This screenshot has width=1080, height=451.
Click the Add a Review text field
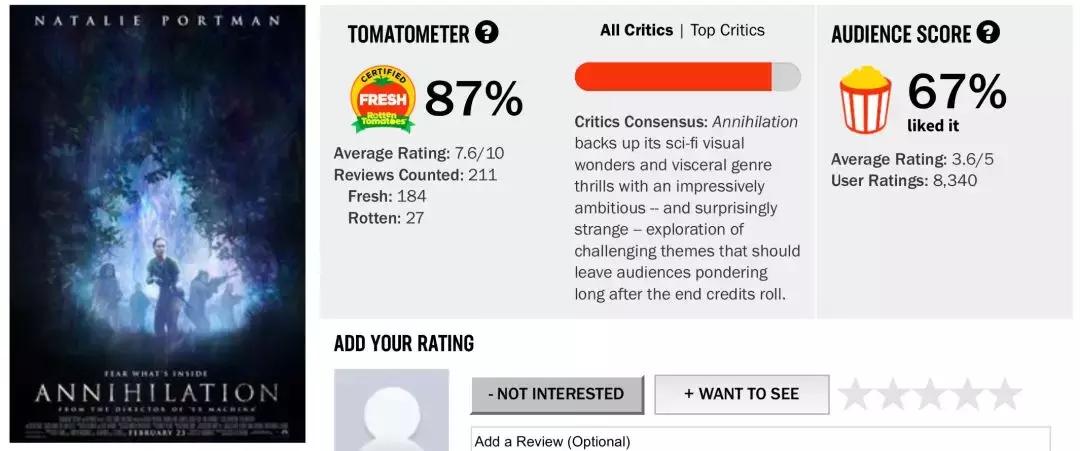click(x=760, y=440)
